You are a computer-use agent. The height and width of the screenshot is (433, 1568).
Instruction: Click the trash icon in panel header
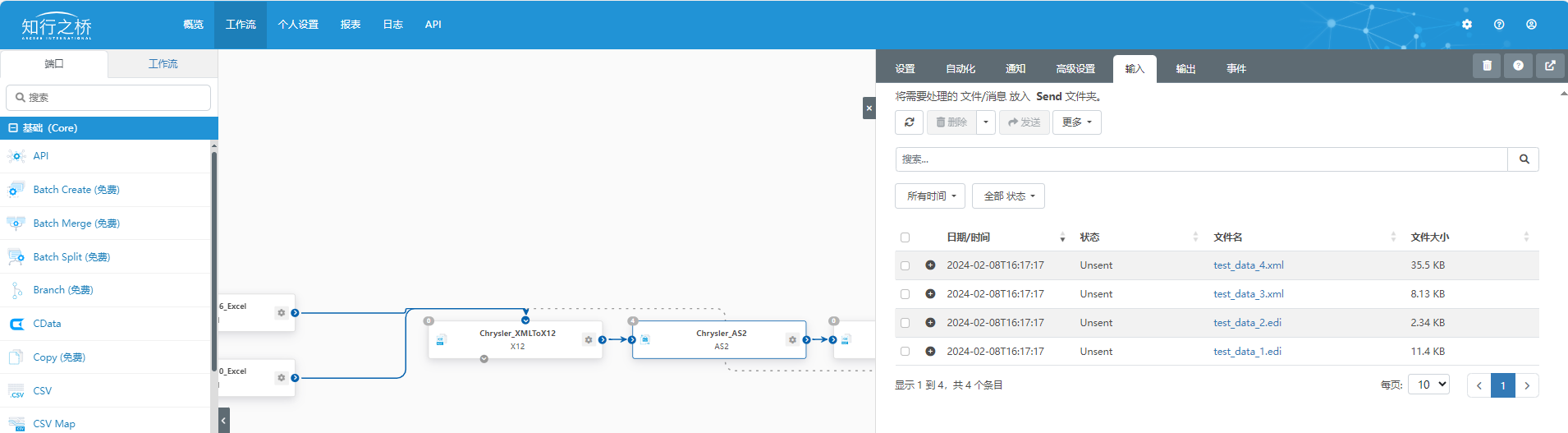(x=1487, y=66)
